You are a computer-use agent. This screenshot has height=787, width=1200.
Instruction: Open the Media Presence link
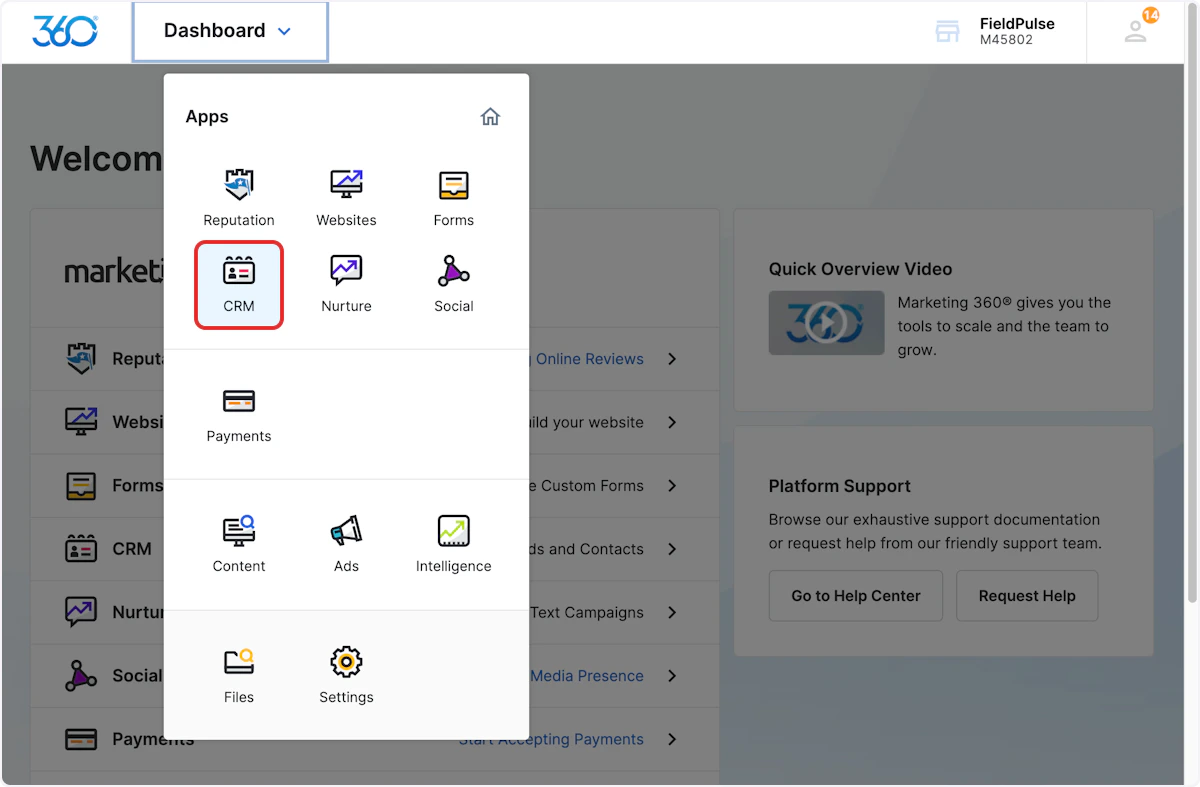(x=587, y=676)
